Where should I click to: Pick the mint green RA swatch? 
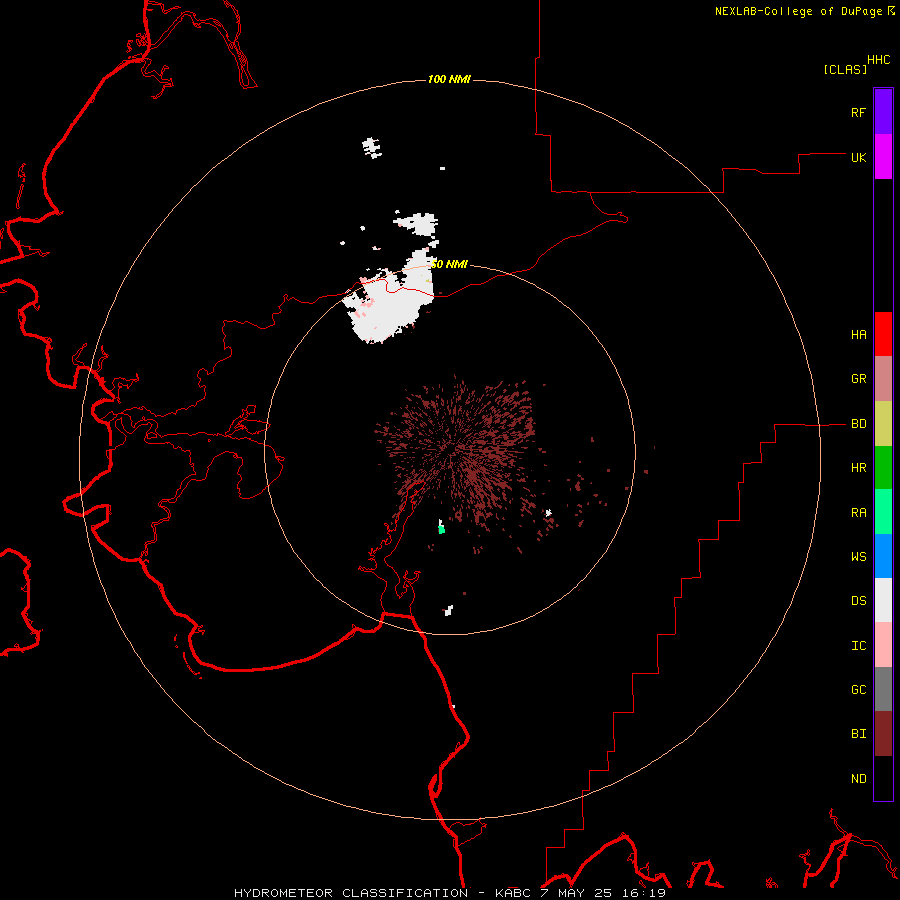click(x=883, y=512)
